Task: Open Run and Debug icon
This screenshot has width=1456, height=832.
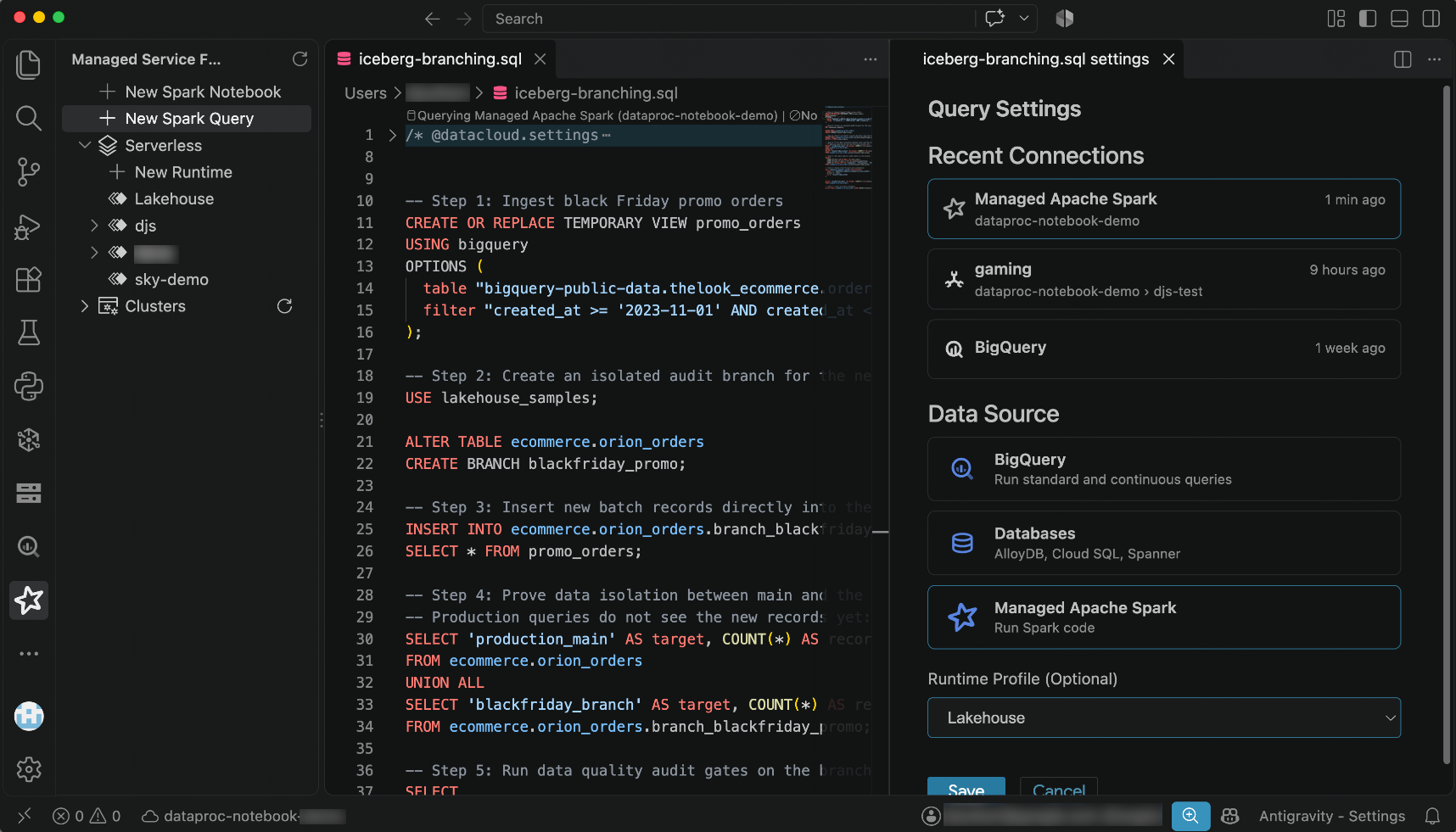Action: click(x=28, y=226)
